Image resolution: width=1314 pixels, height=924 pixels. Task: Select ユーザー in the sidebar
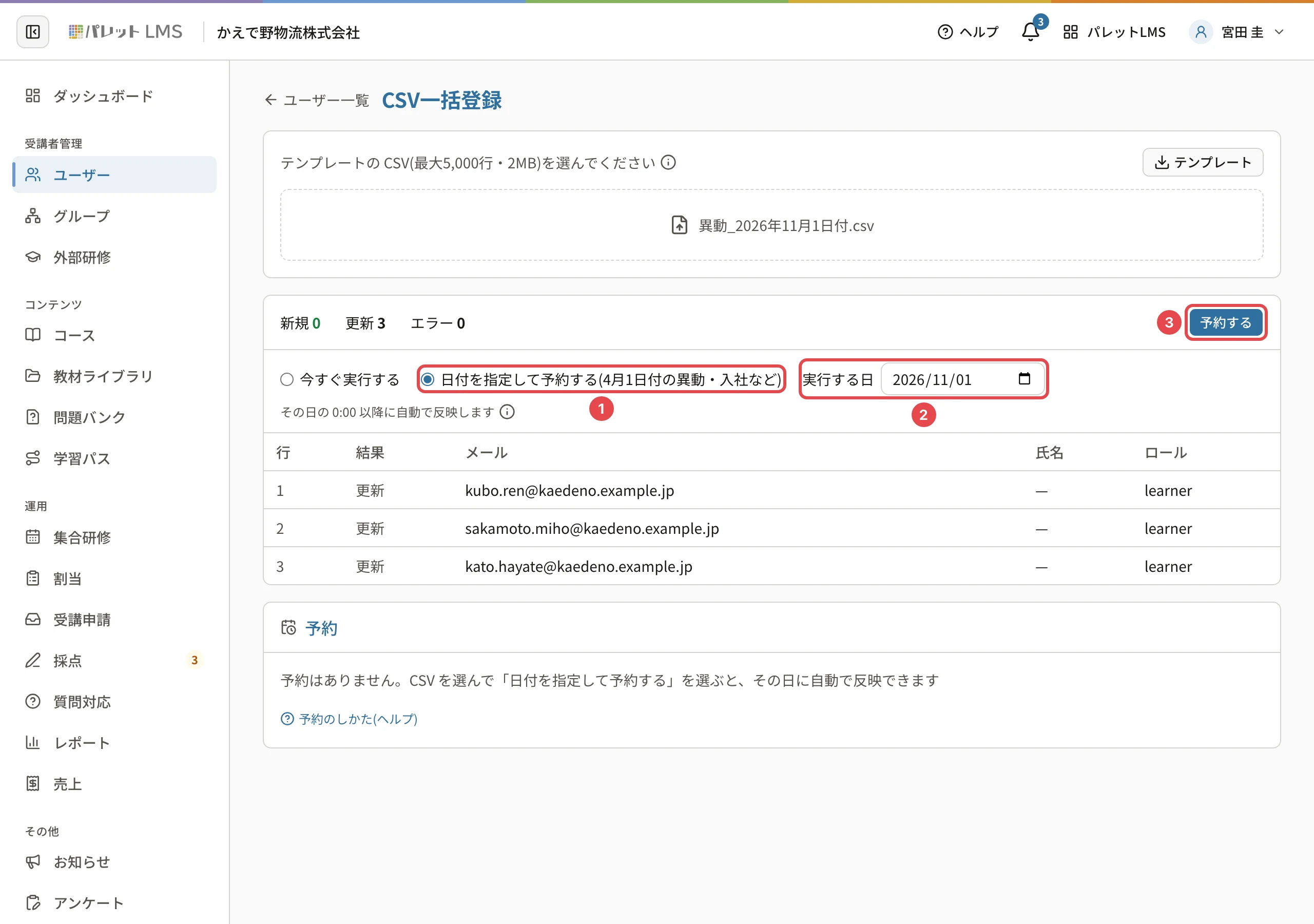[x=114, y=175]
